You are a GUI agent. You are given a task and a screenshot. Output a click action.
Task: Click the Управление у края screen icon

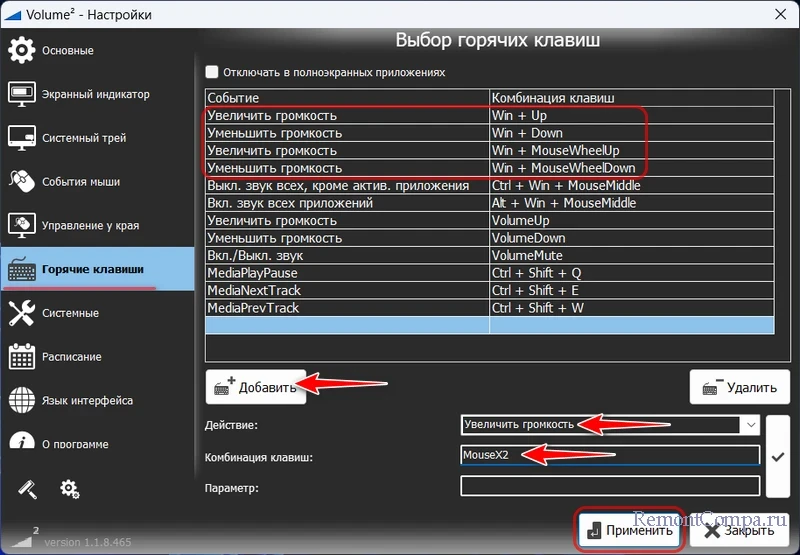(x=21, y=225)
